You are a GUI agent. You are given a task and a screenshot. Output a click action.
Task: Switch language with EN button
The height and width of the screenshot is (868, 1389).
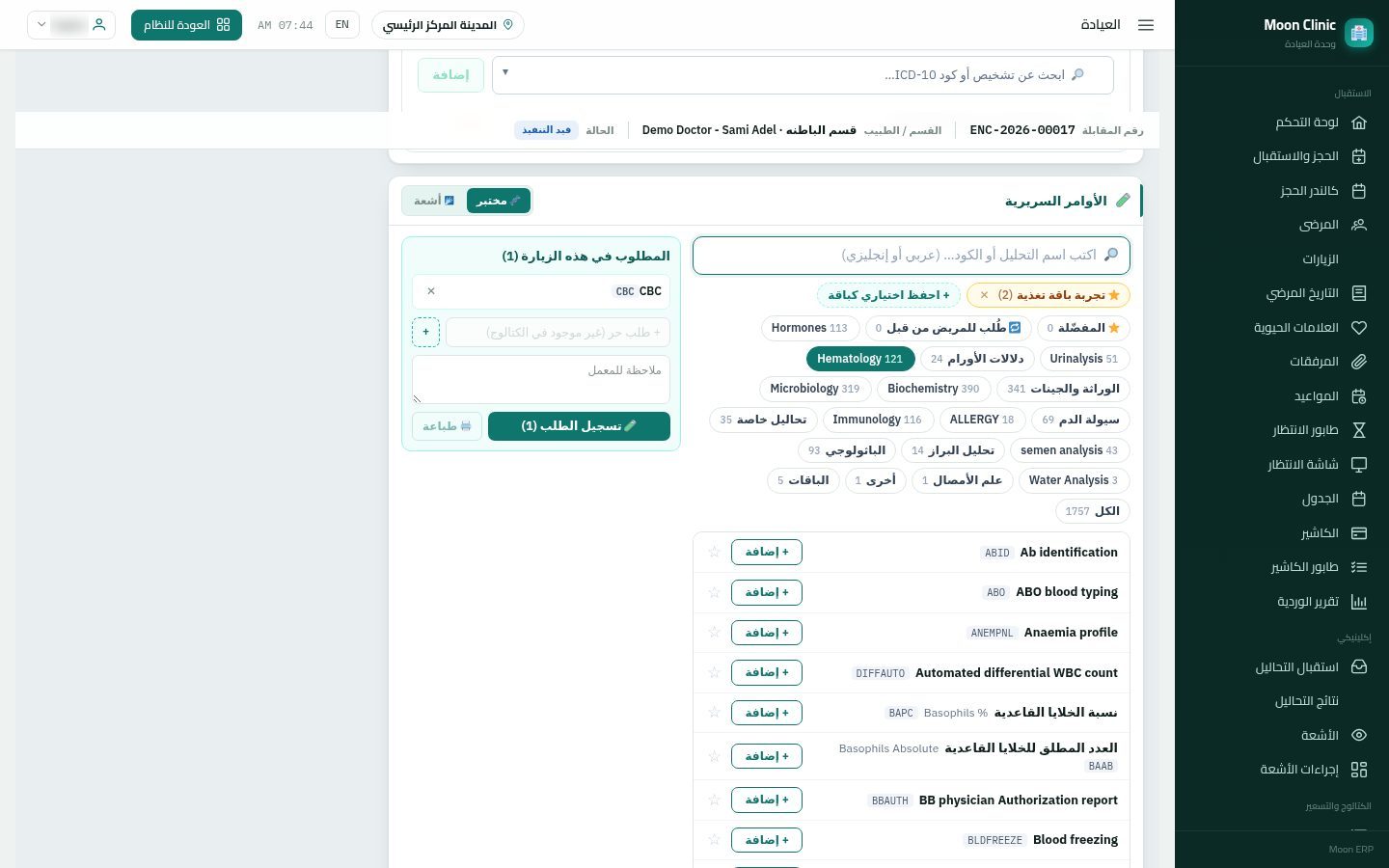pyautogui.click(x=342, y=25)
